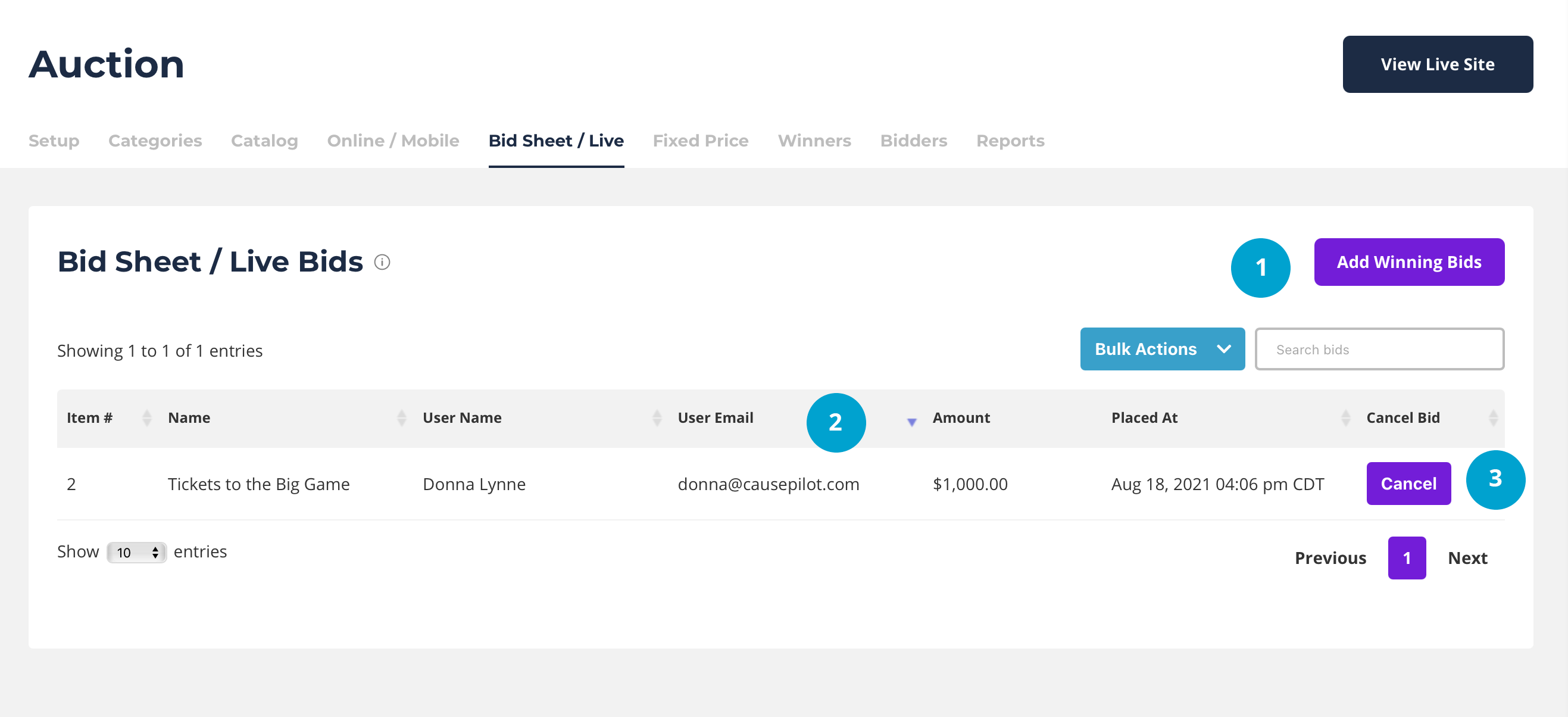This screenshot has width=1568, height=717.
Task: Open the Winners tab
Action: coord(814,141)
